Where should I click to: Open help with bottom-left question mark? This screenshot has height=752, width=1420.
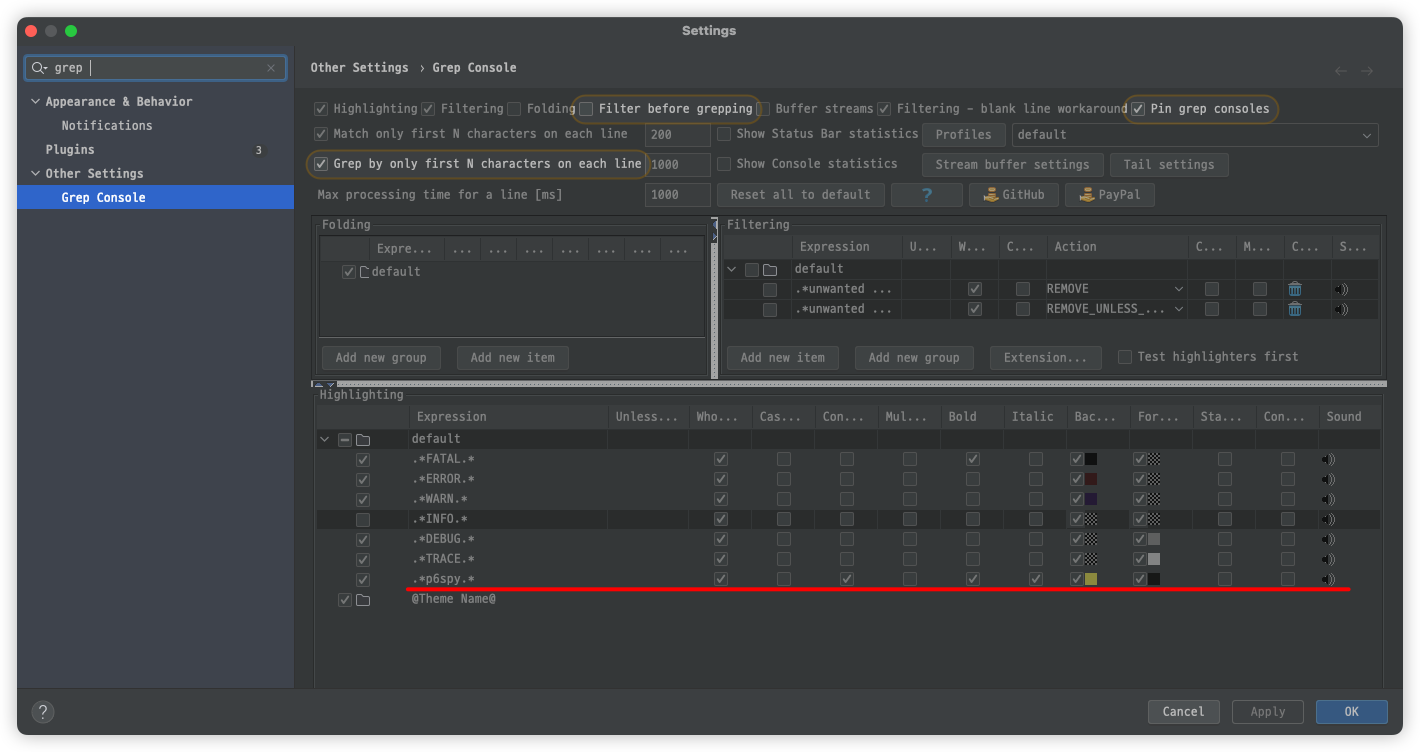pyautogui.click(x=42, y=712)
